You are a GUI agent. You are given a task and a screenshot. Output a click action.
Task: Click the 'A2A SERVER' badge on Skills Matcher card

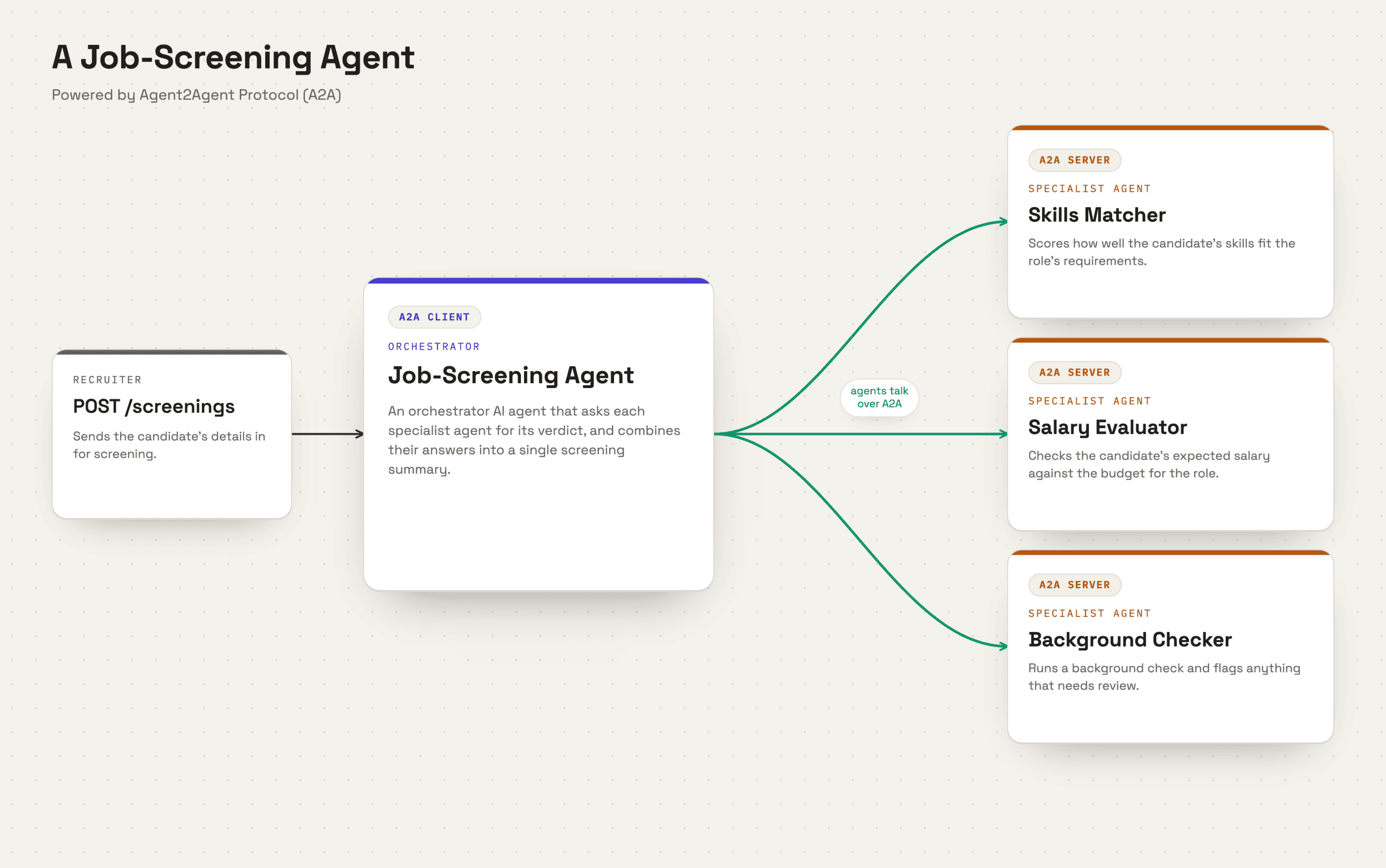pos(1075,160)
